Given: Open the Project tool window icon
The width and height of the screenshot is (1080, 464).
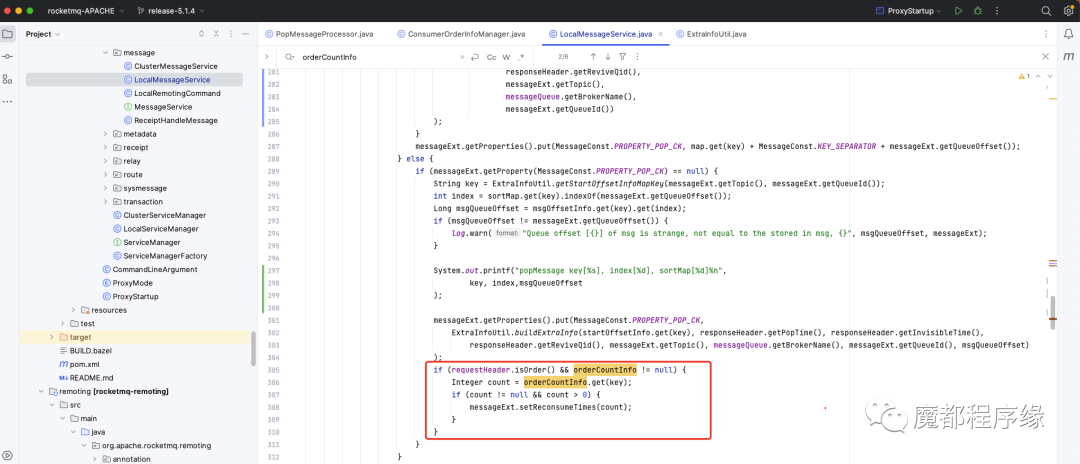Looking at the screenshot, I should pos(8,34).
